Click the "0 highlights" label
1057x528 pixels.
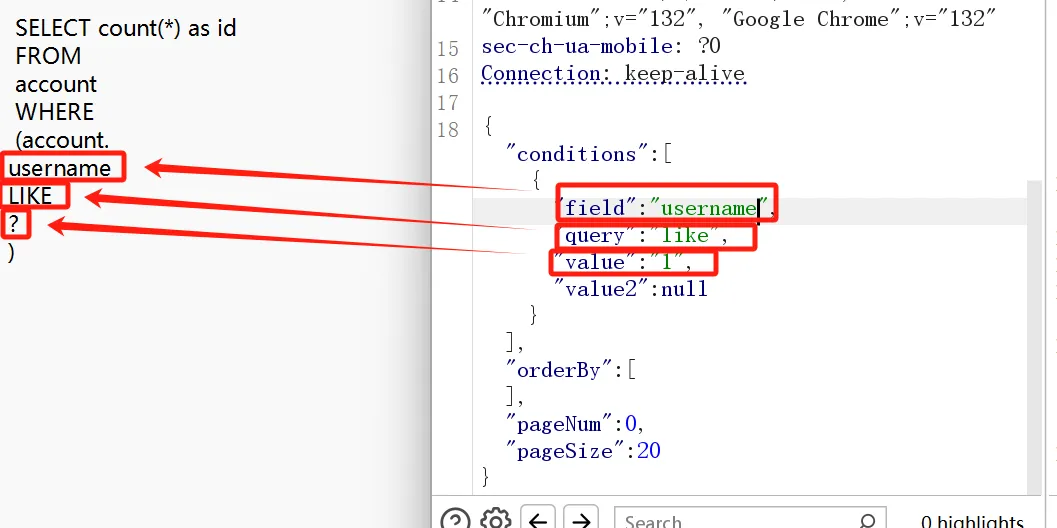972,521
